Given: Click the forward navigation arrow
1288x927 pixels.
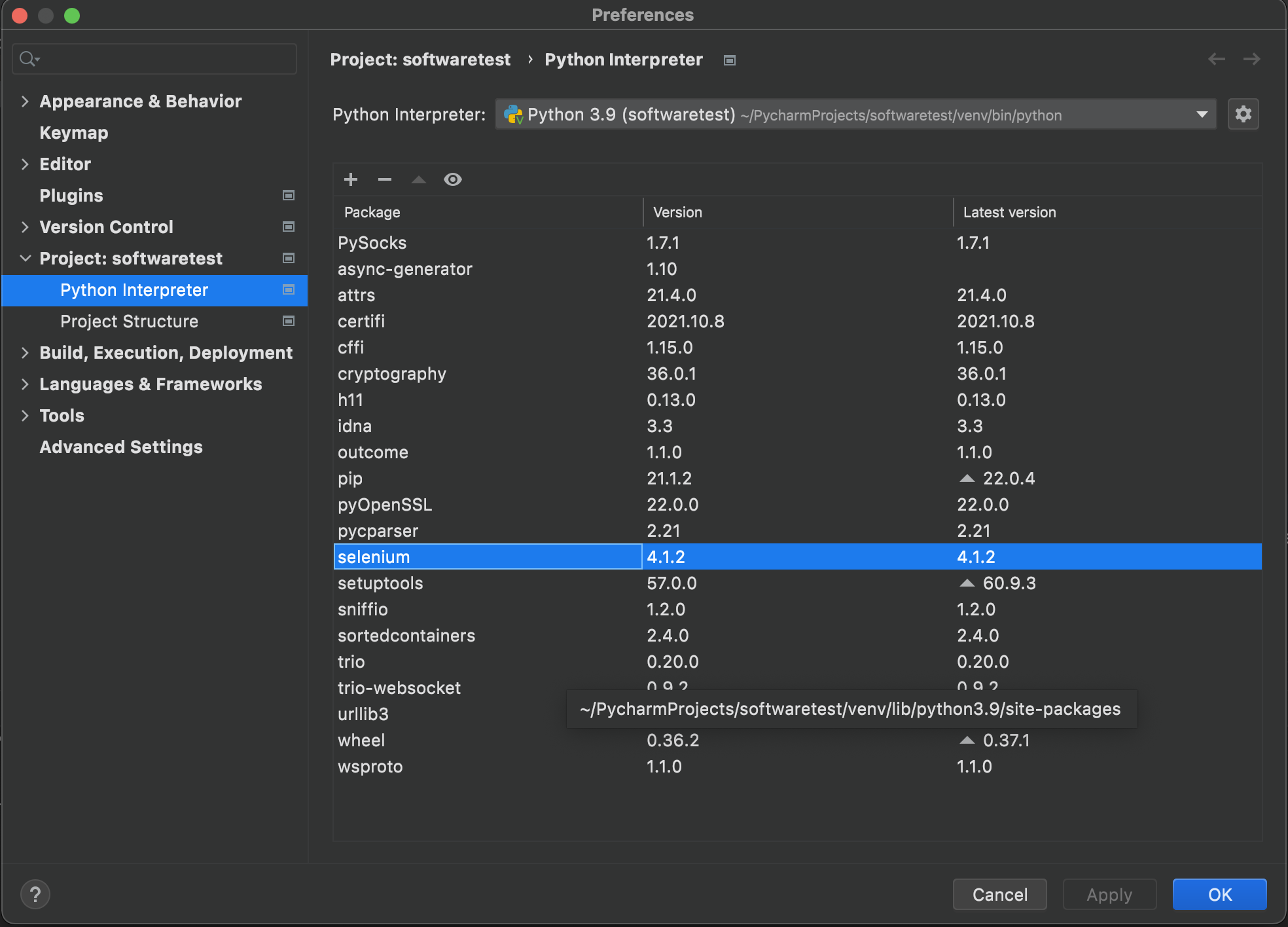Looking at the screenshot, I should point(1251,60).
